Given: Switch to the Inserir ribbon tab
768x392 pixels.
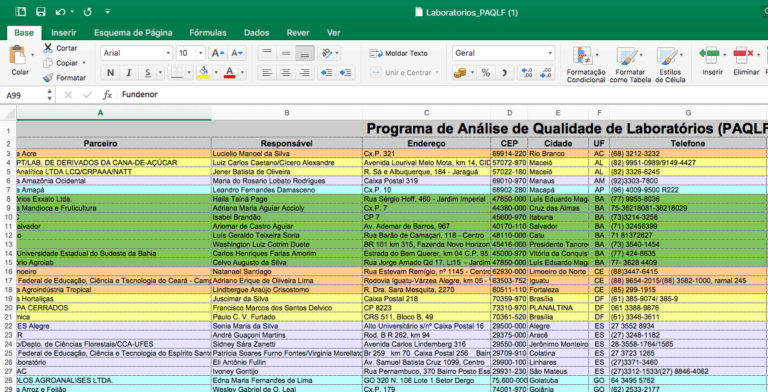Looking at the screenshot, I should [64, 33].
